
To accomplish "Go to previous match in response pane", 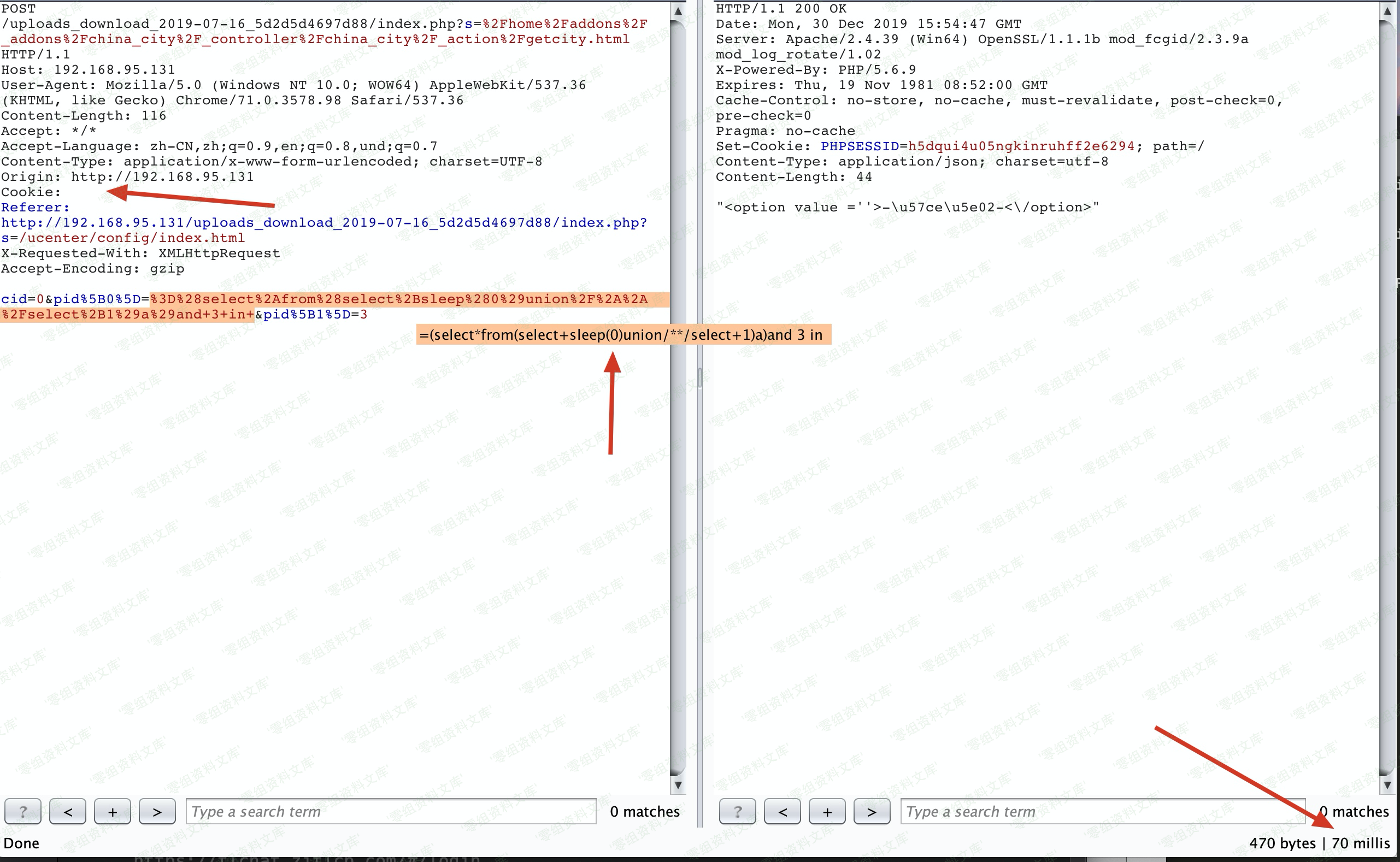I will coord(783,811).
